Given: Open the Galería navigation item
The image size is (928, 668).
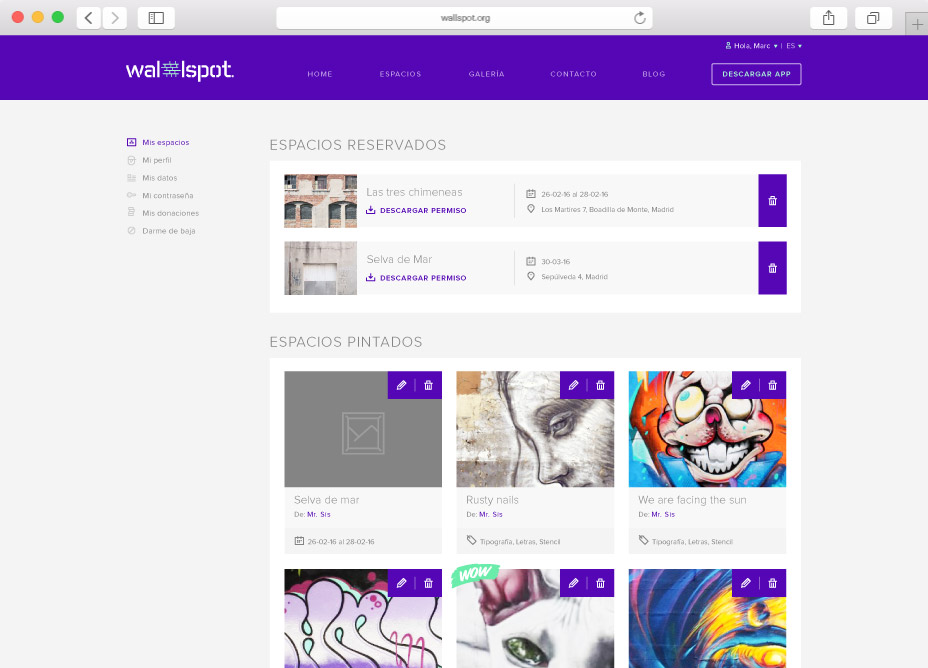Looking at the screenshot, I should 486,74.
